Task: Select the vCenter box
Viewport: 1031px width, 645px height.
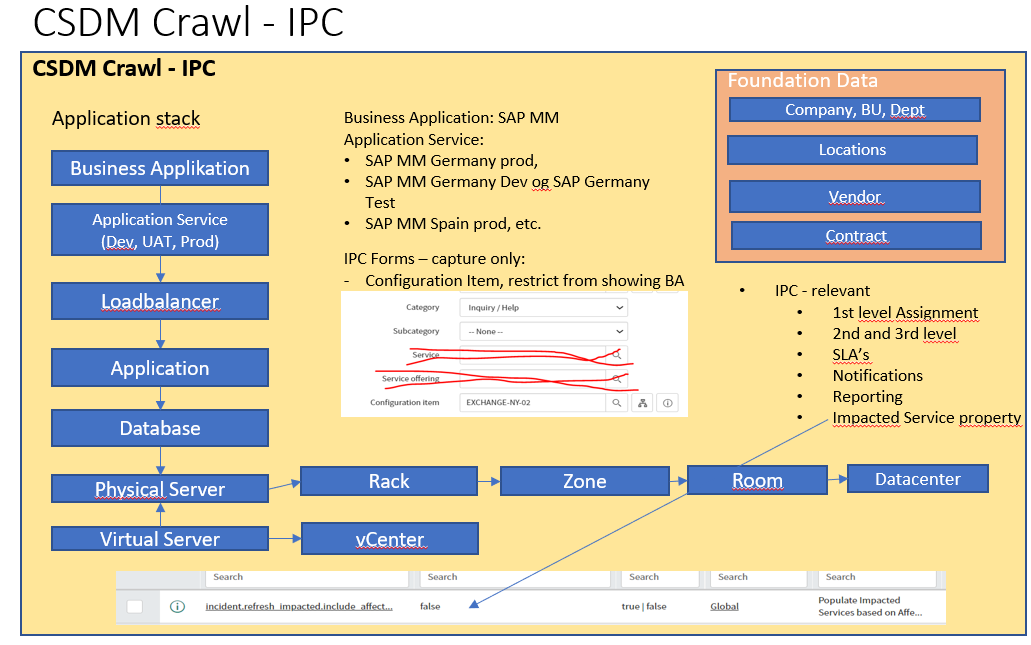Action: point(390,539)
